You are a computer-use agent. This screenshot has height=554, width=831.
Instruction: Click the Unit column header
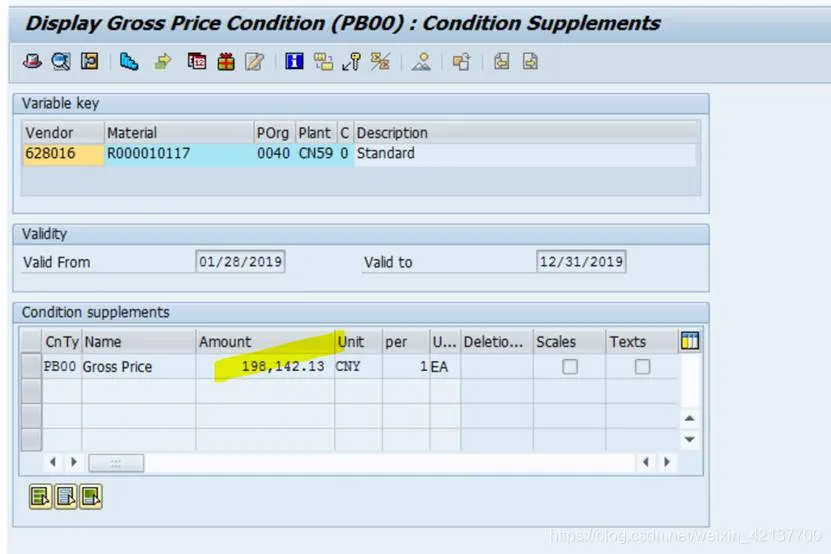coord(358,342)
